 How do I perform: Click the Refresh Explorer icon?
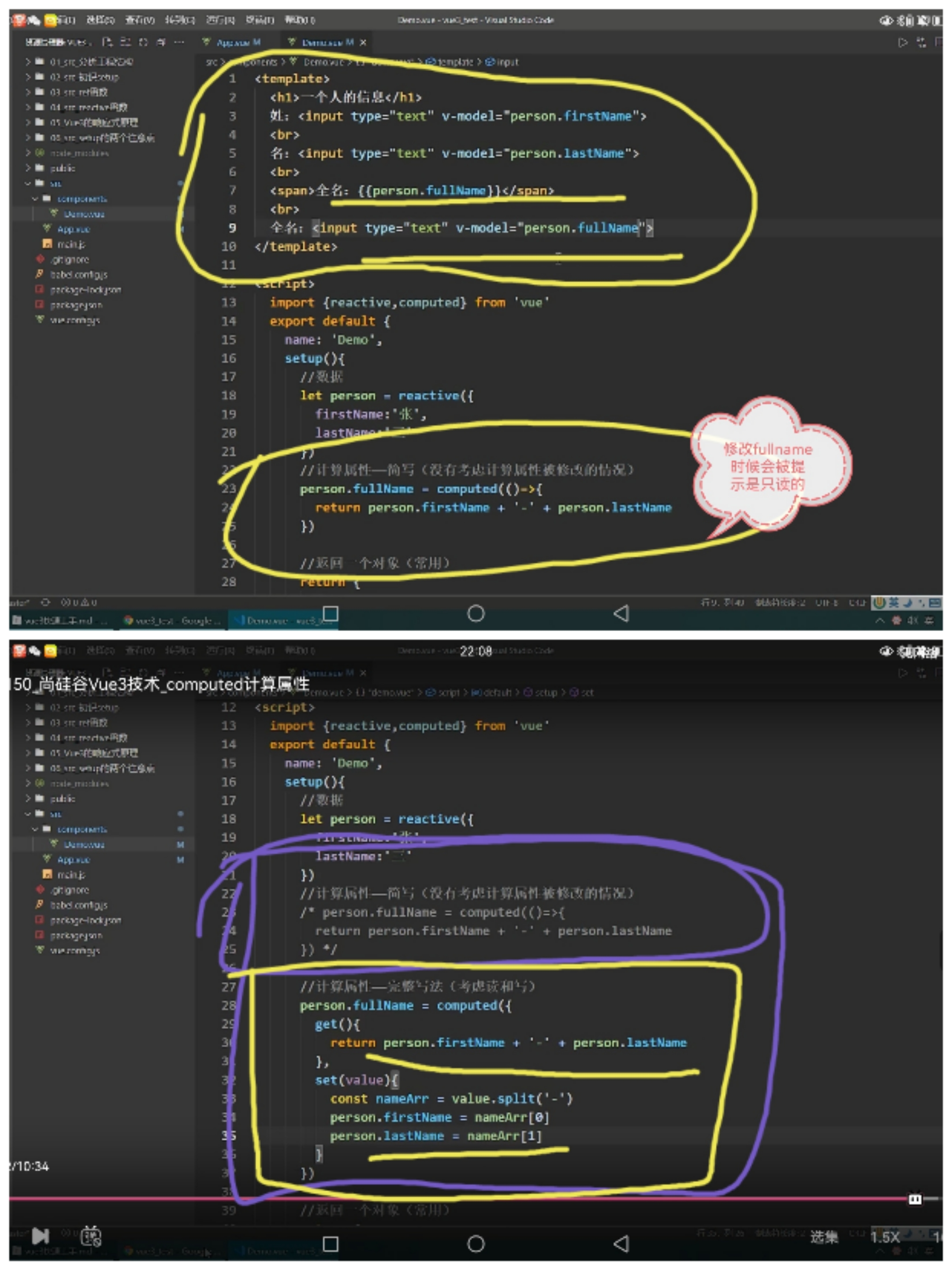point(144,42)
